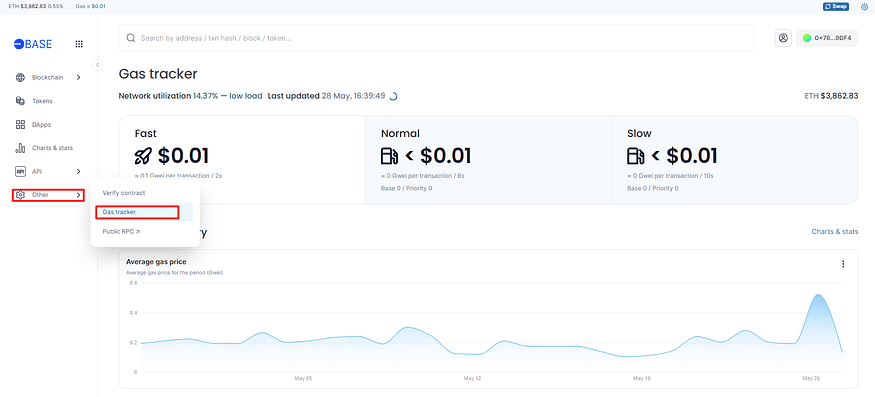The height and width of the screenshot is (397, 875).
Task: Click the refresh spinner next to Last updated
Action: [x=393, y=96]
